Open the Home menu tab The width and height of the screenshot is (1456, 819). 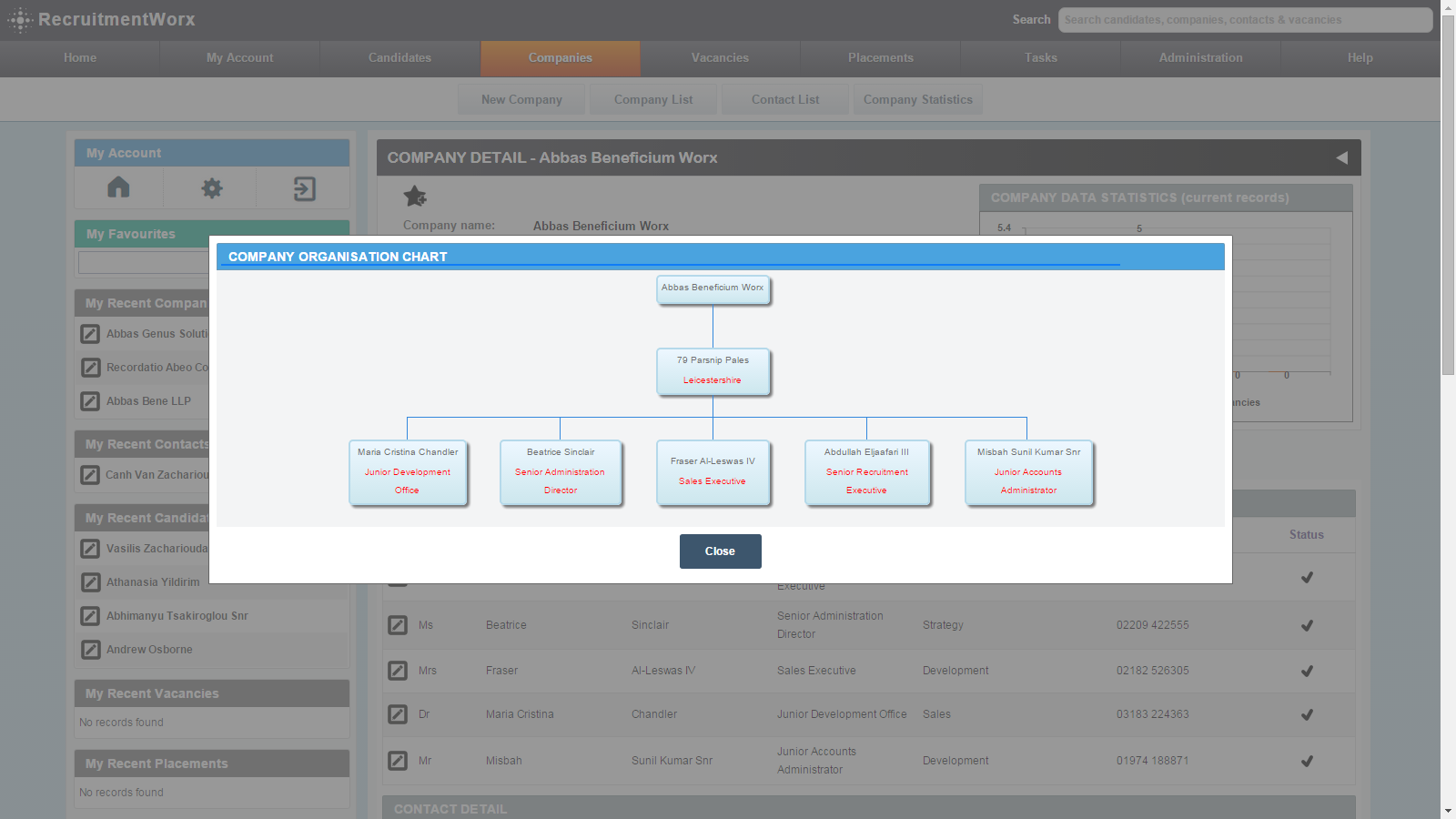[80, 58]
